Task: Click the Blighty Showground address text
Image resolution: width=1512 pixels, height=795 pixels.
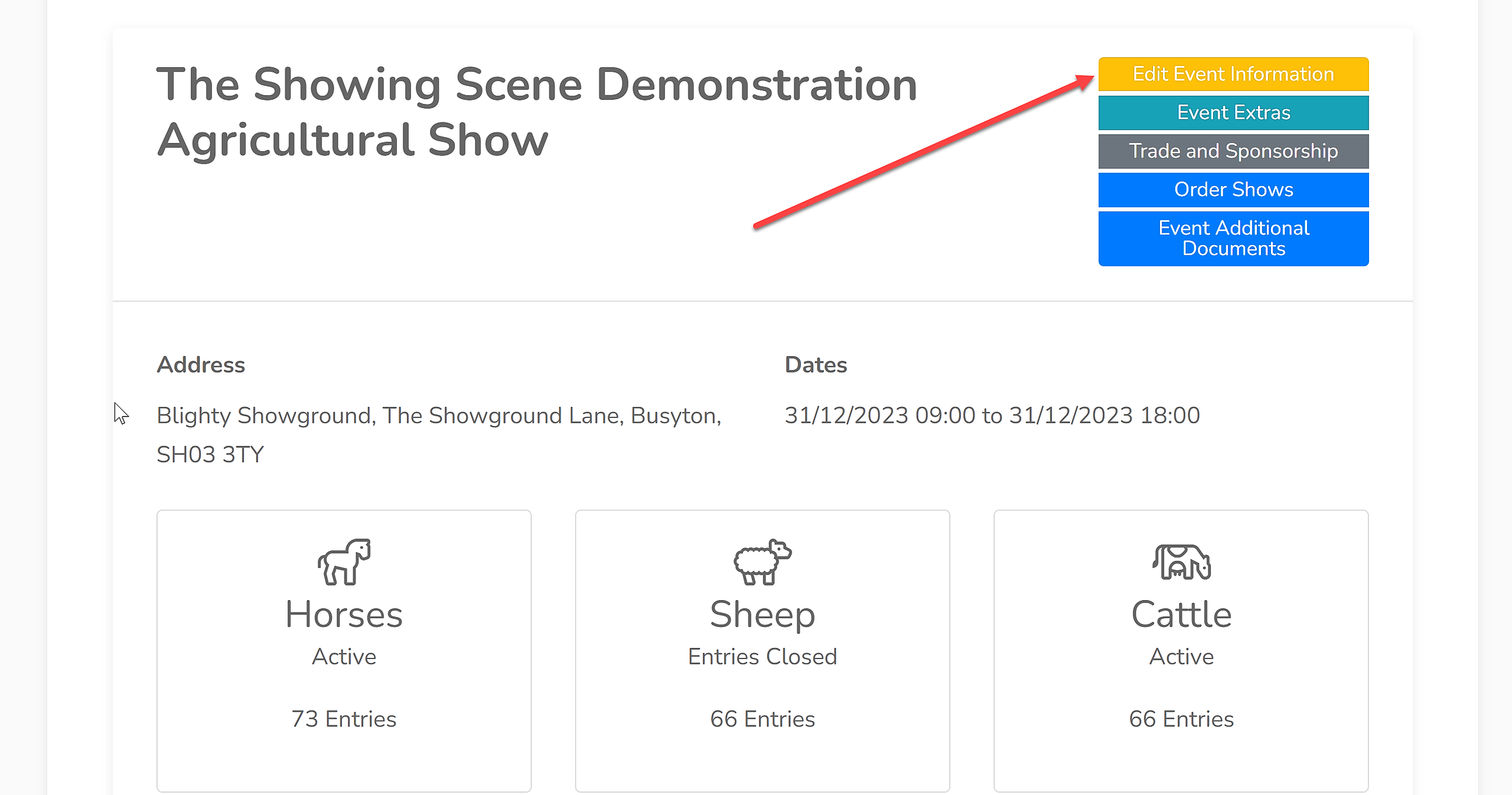Action: 439,435
